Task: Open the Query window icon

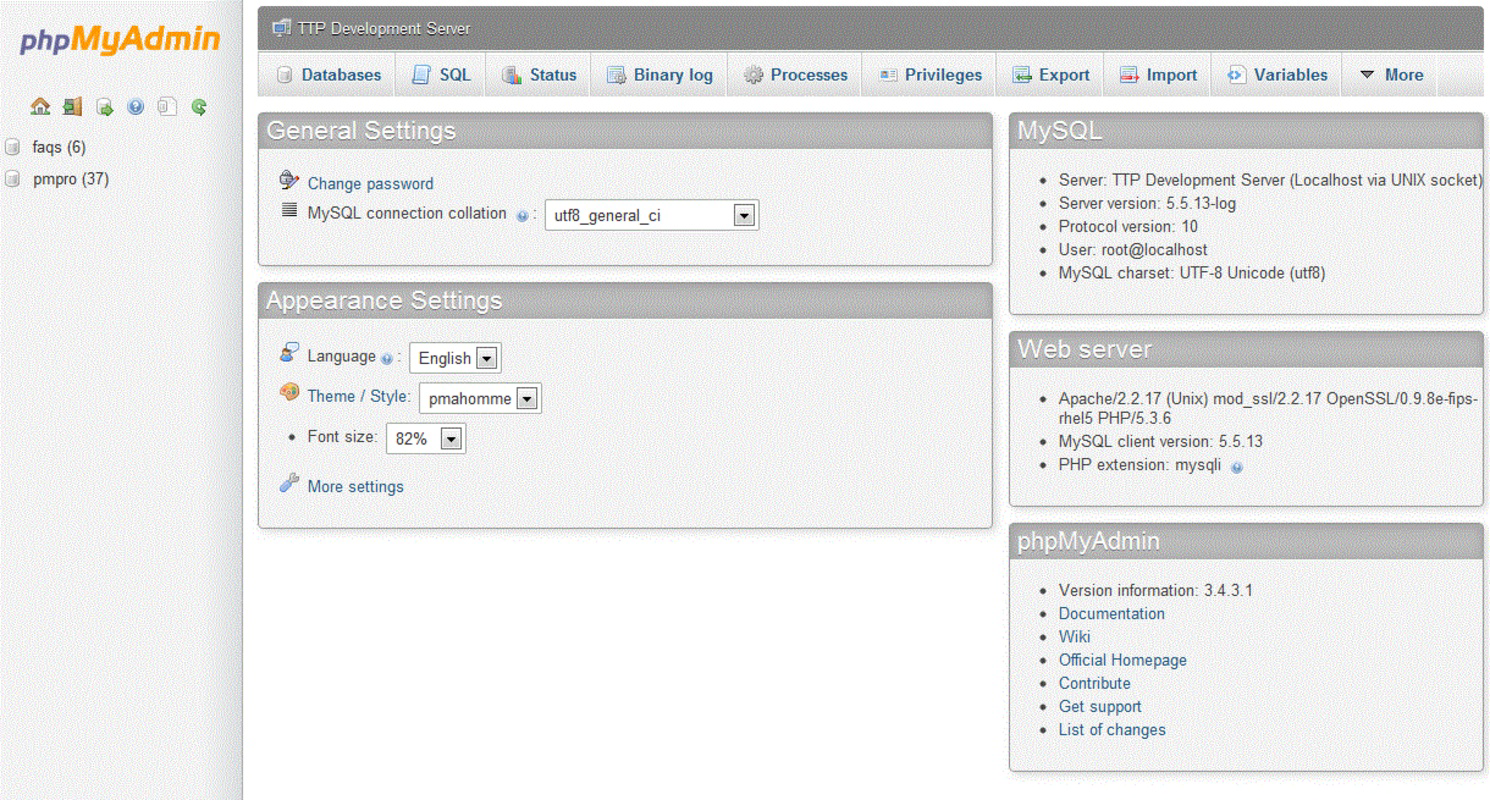Action: pos(104,106)
